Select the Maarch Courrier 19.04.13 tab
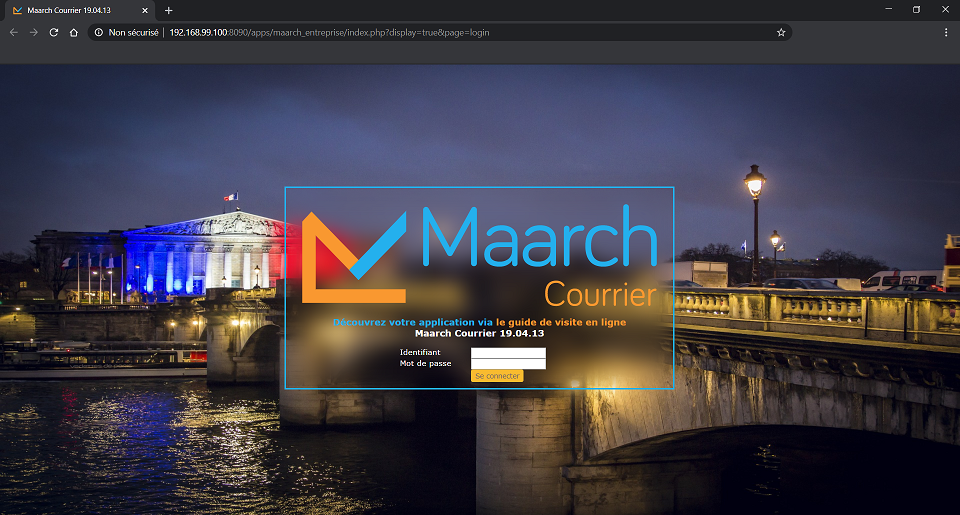The image size is (960, 515). pyautogui.click(x=78, y=10)
